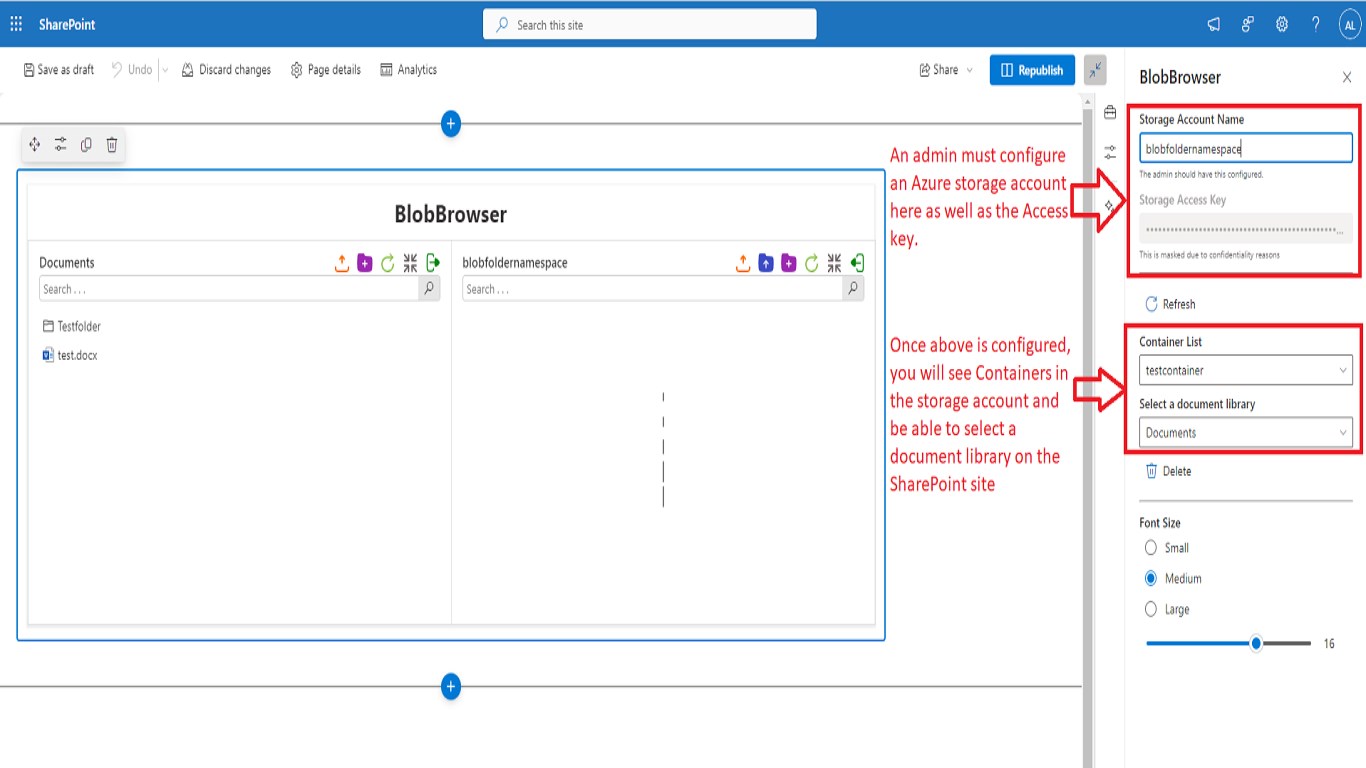Click the upload icon in Documents pane
Viewport: 1366px width, 768px height.
point(342,263)
